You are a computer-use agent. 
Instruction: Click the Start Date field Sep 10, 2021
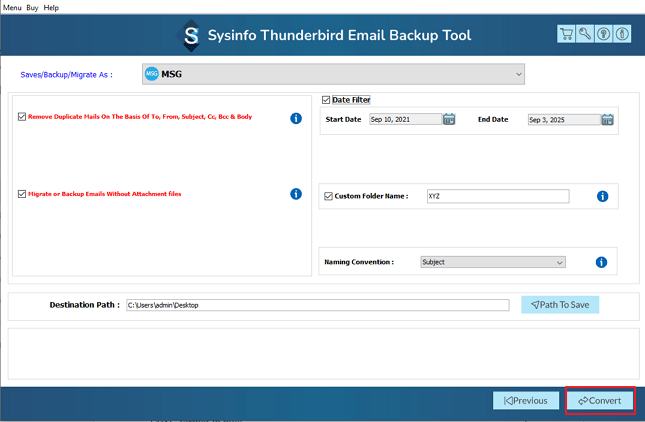pyautogui.click(x=405, y=119)
